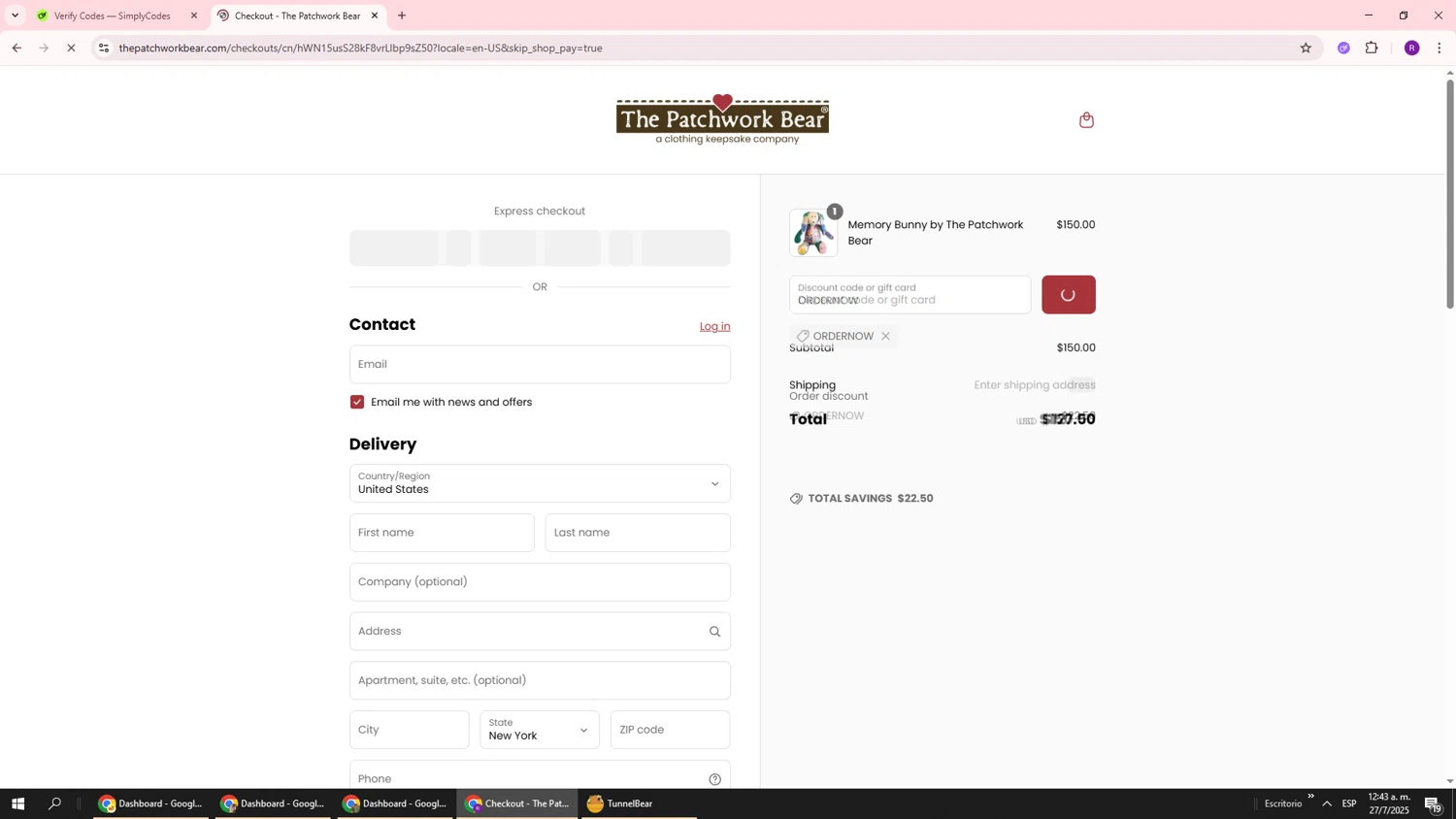Open the Chrome profile avatar
The width and height of the screenshot is (1456, 819).
(1411, 48)
